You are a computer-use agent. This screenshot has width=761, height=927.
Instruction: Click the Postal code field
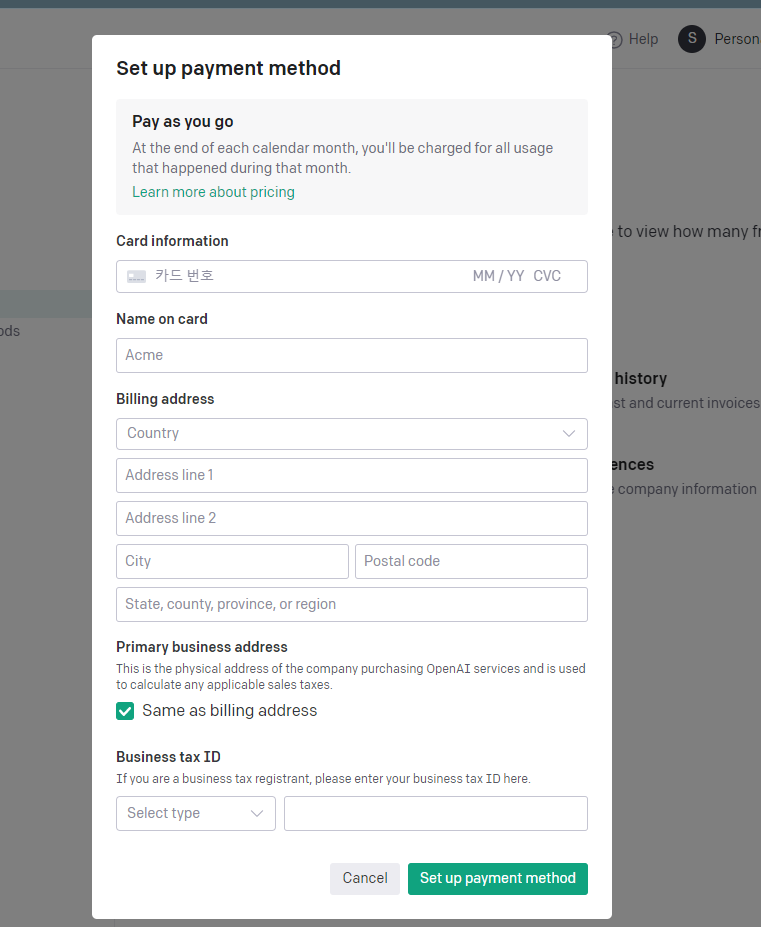pyautogui.click(x=471, y=562)
